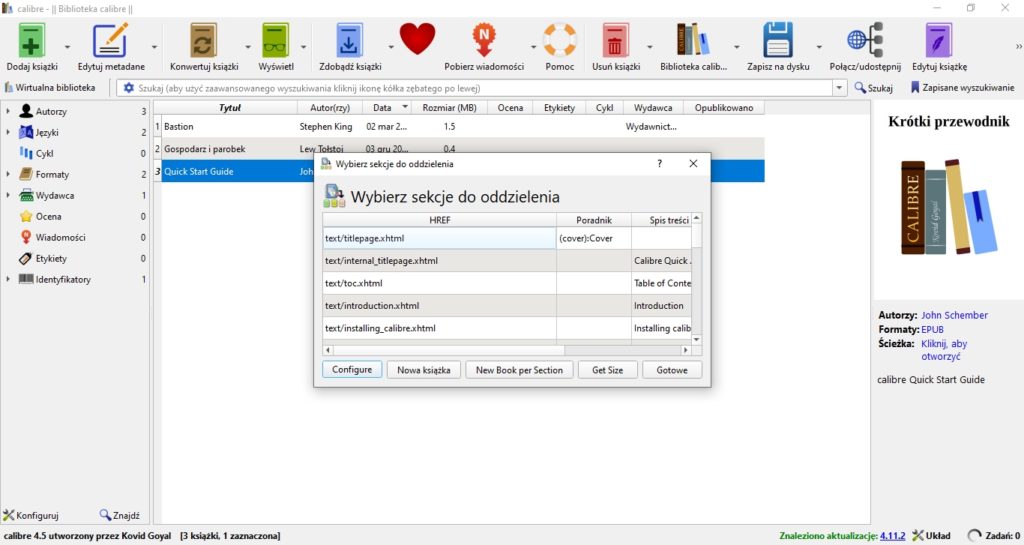Click Gotowe button in dialog
Viewport: 1024px width, 545px height.
[x=672, y=369]
